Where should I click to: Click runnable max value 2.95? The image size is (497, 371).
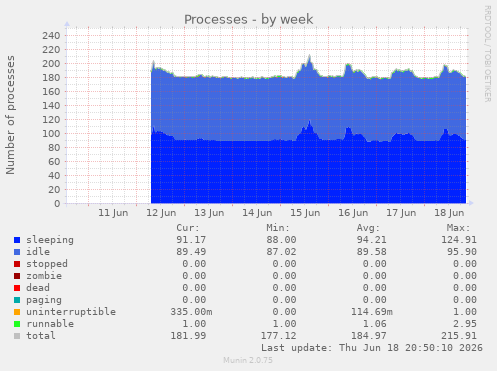point(465,324)
